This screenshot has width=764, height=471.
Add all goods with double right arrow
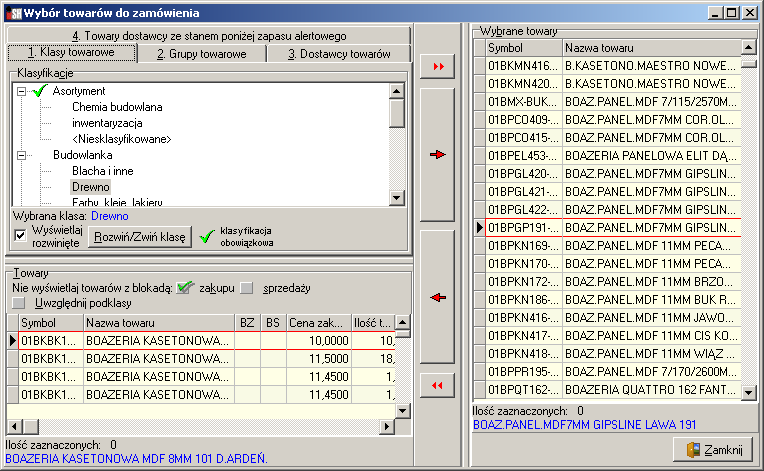pos(438,66)
